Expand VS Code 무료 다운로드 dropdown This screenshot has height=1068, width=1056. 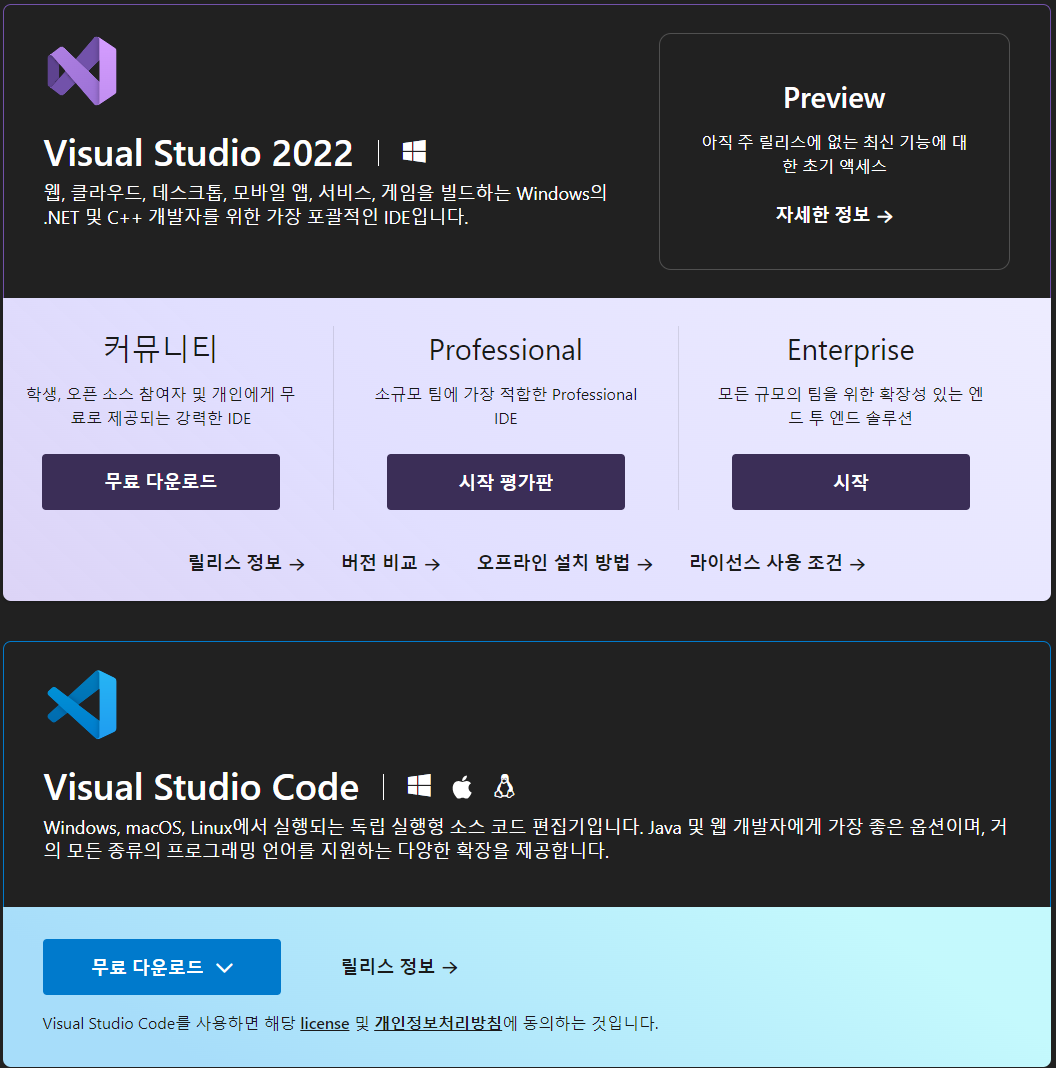(161, 967)
